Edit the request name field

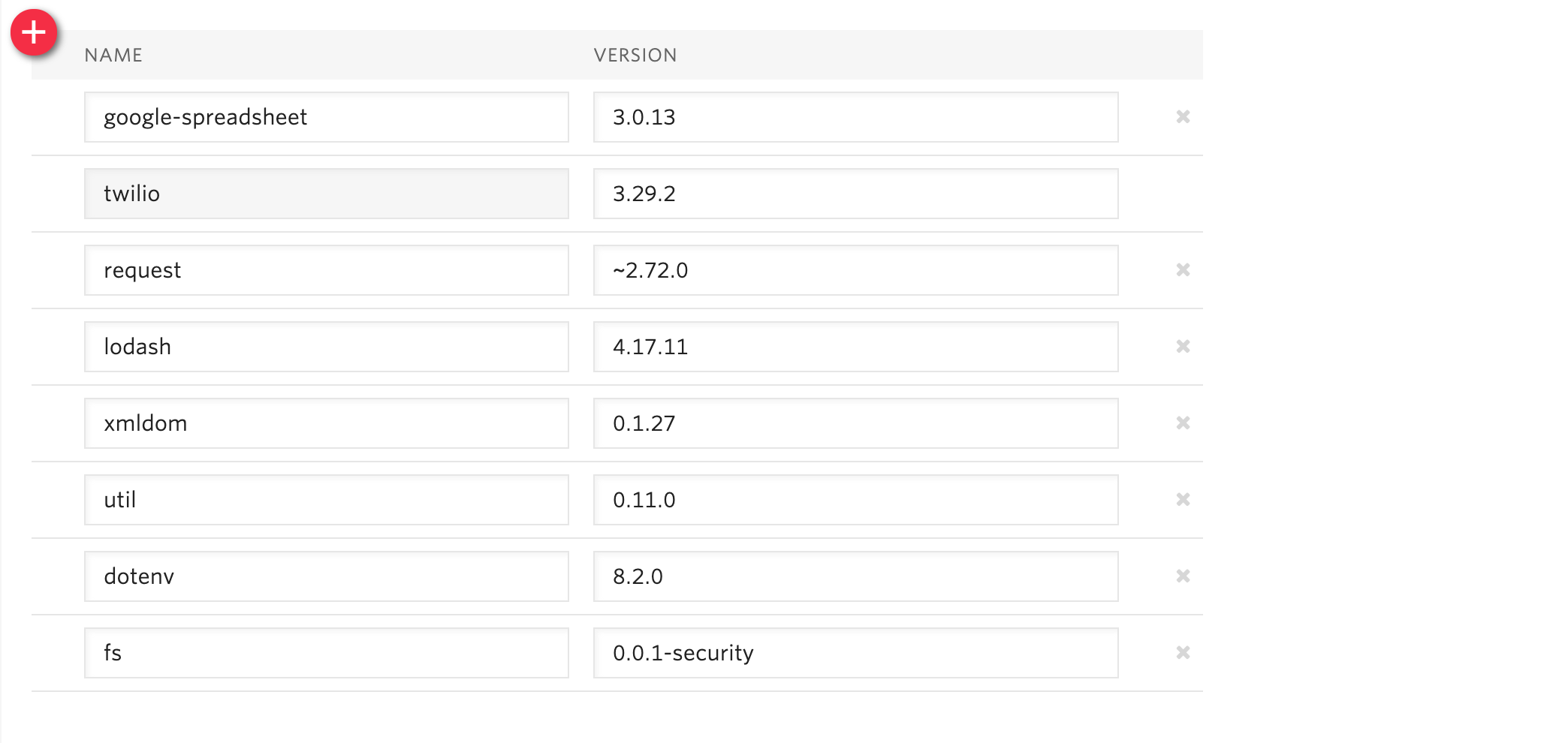(327, 270)
